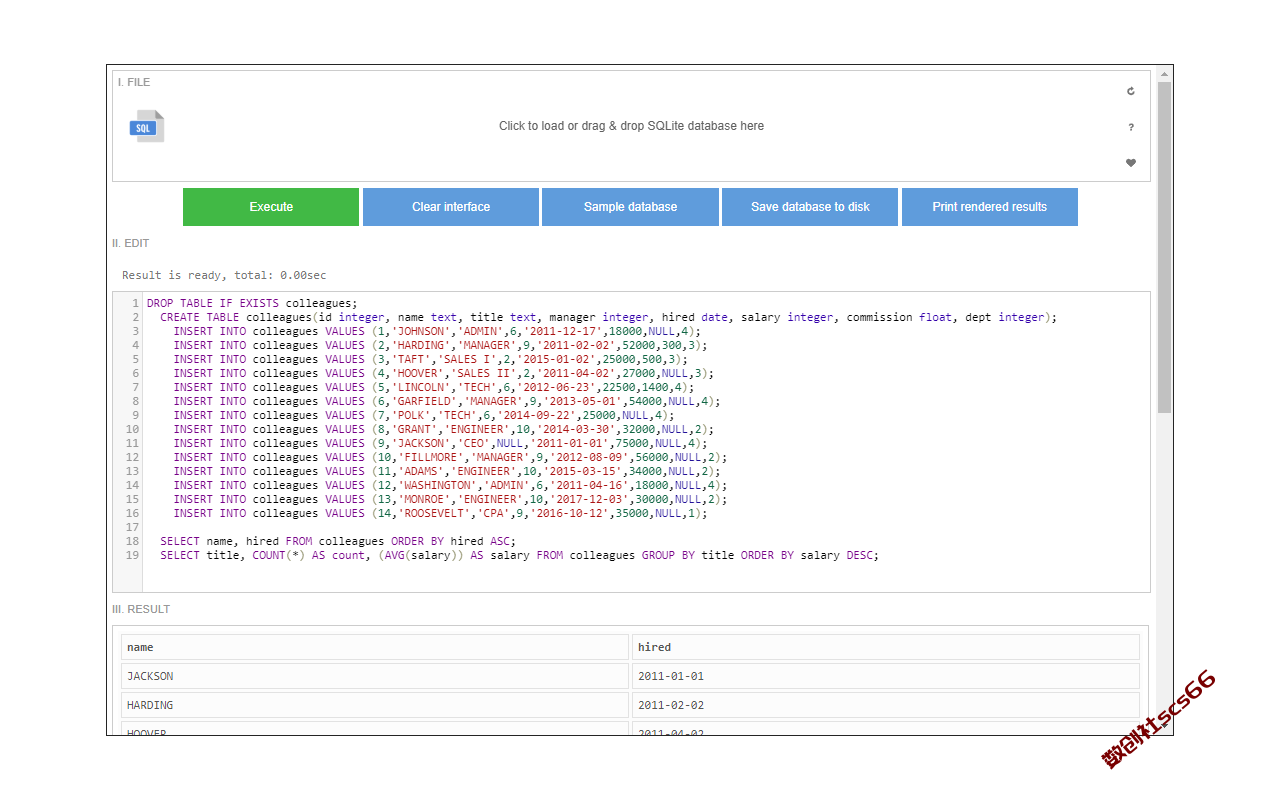Click the HARDING cell in the results
1280x800 pixels.
[375, 705]
